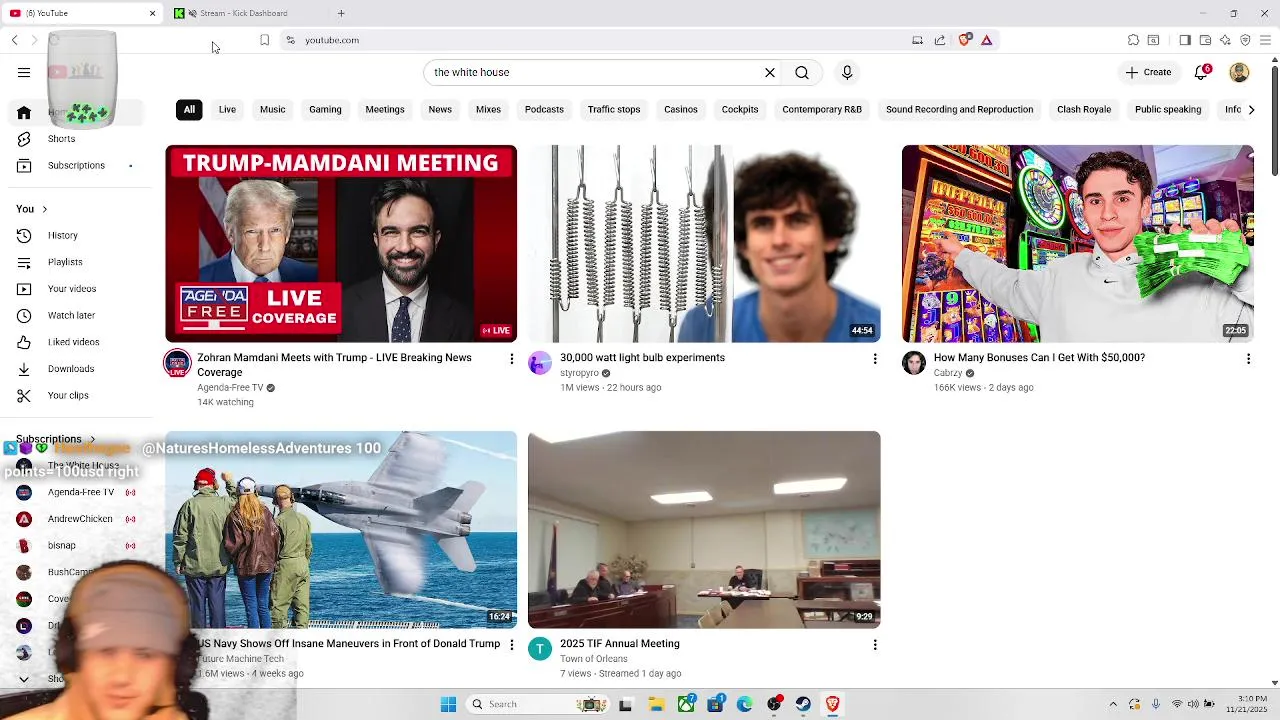Open File Explorer from the taskbar
Screen dimensions: 1280x720
(x=656, y=704)
